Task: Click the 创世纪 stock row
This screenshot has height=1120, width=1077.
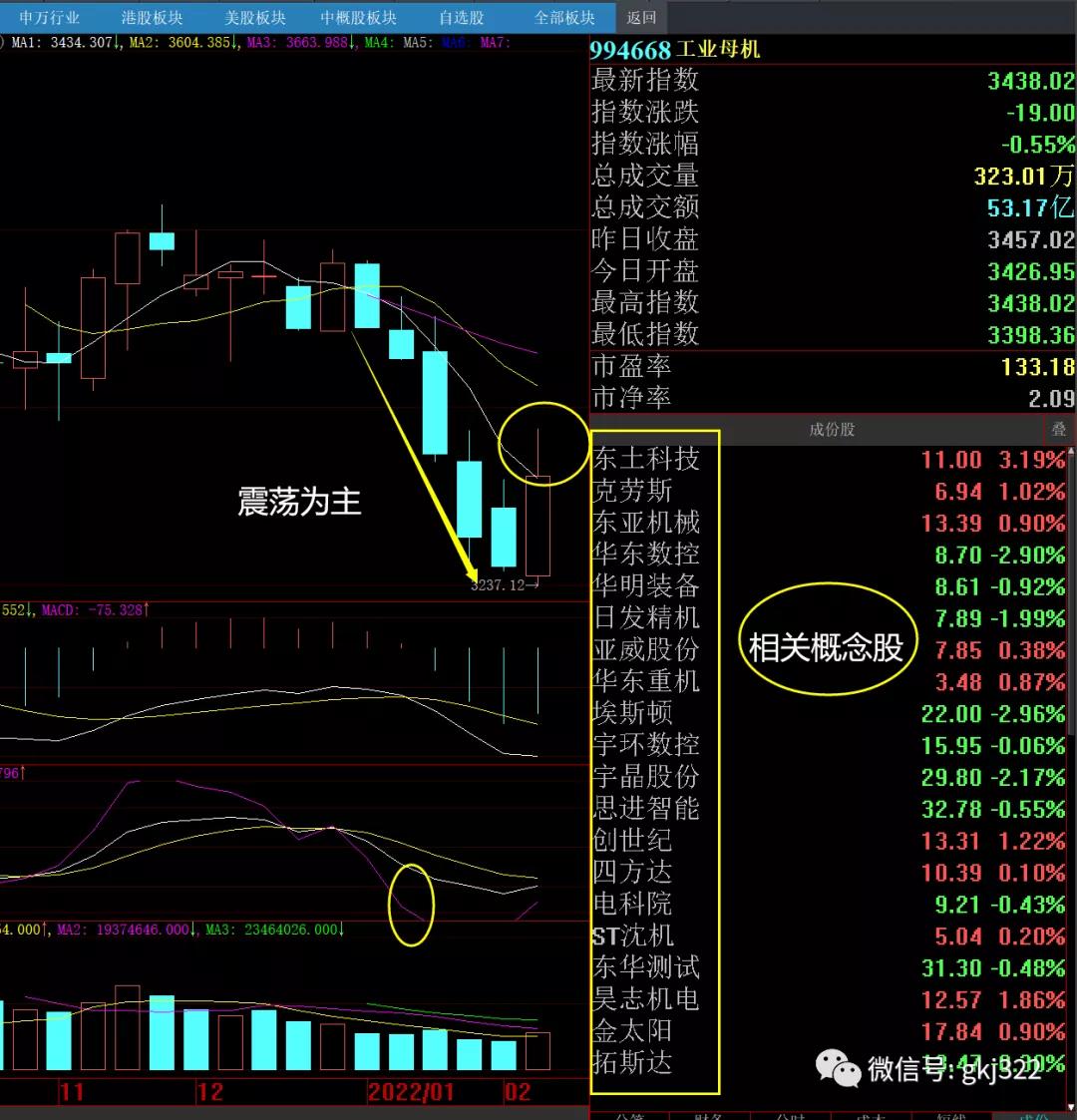Action: coord(829,841)
